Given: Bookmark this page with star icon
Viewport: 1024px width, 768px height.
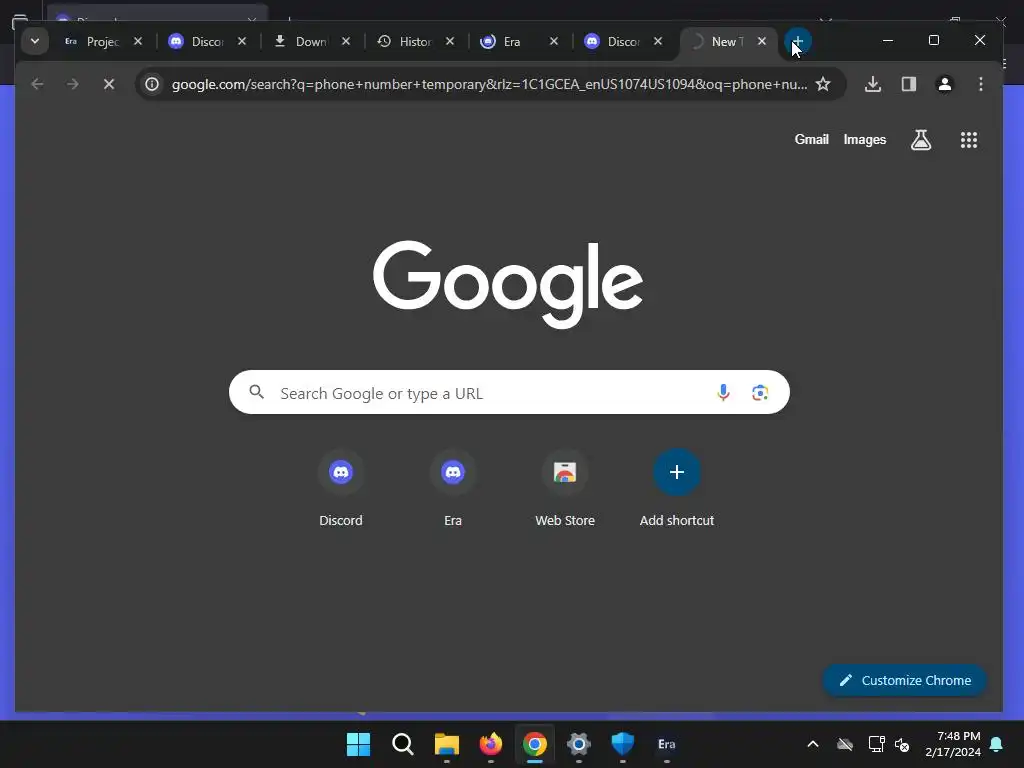Looking at the screenshot, I should pyautogui.click(x=823, y=84).
